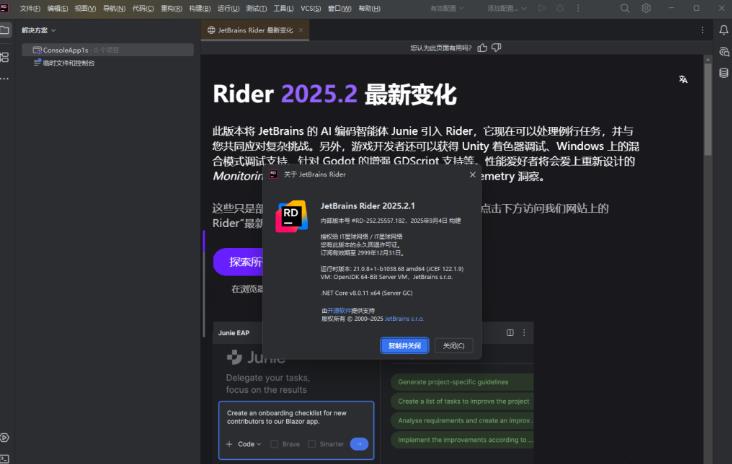Open the 帮助(H) menu
The height and width of the screenshot is (464, 732).
coord(369,8)
